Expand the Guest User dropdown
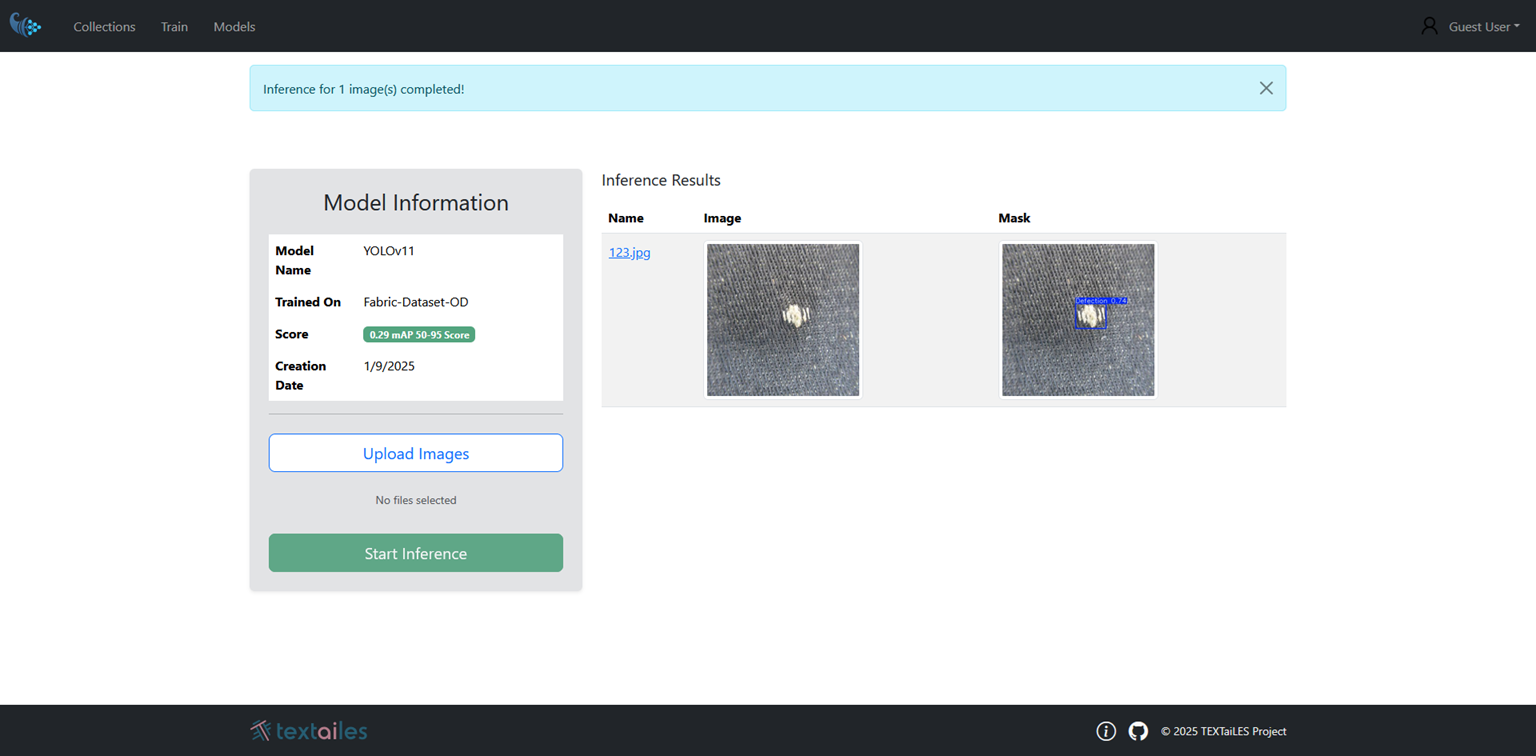 pyautogui.click(x=1483, y=27)
